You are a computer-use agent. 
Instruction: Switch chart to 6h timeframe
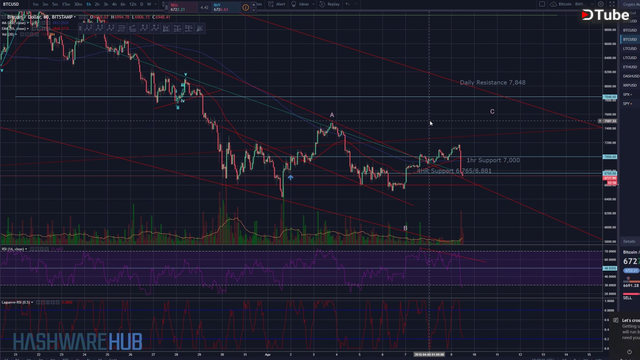(123, 4)
